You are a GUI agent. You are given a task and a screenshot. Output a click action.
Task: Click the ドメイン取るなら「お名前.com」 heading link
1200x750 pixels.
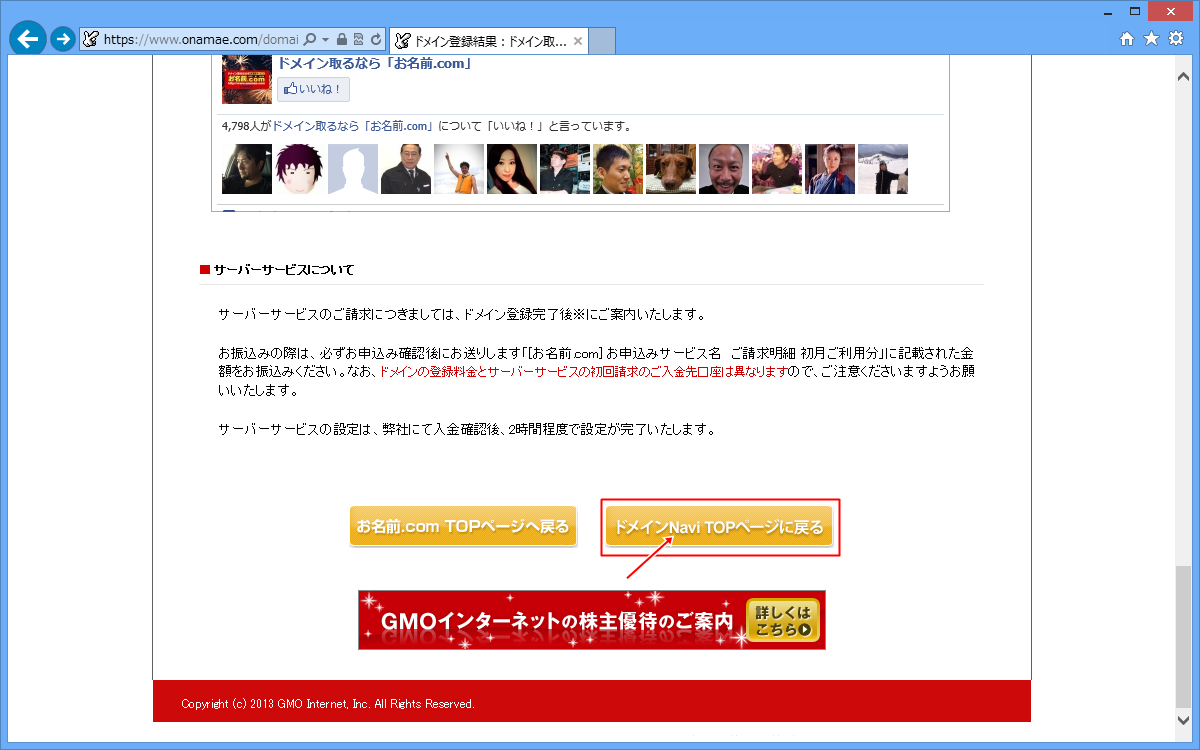(x=374, y=64)
